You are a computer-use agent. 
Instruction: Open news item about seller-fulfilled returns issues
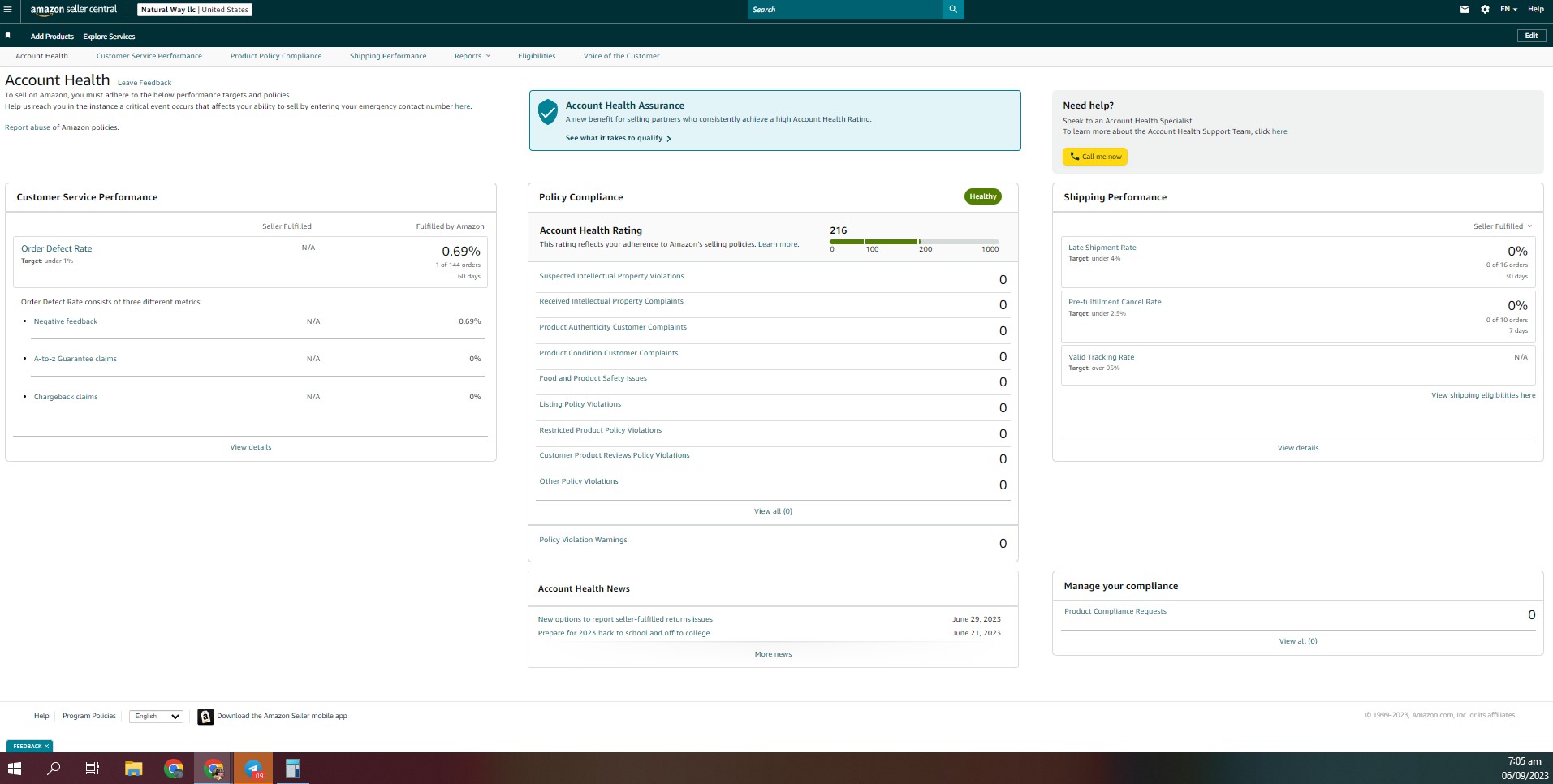[x=625, y=619]
